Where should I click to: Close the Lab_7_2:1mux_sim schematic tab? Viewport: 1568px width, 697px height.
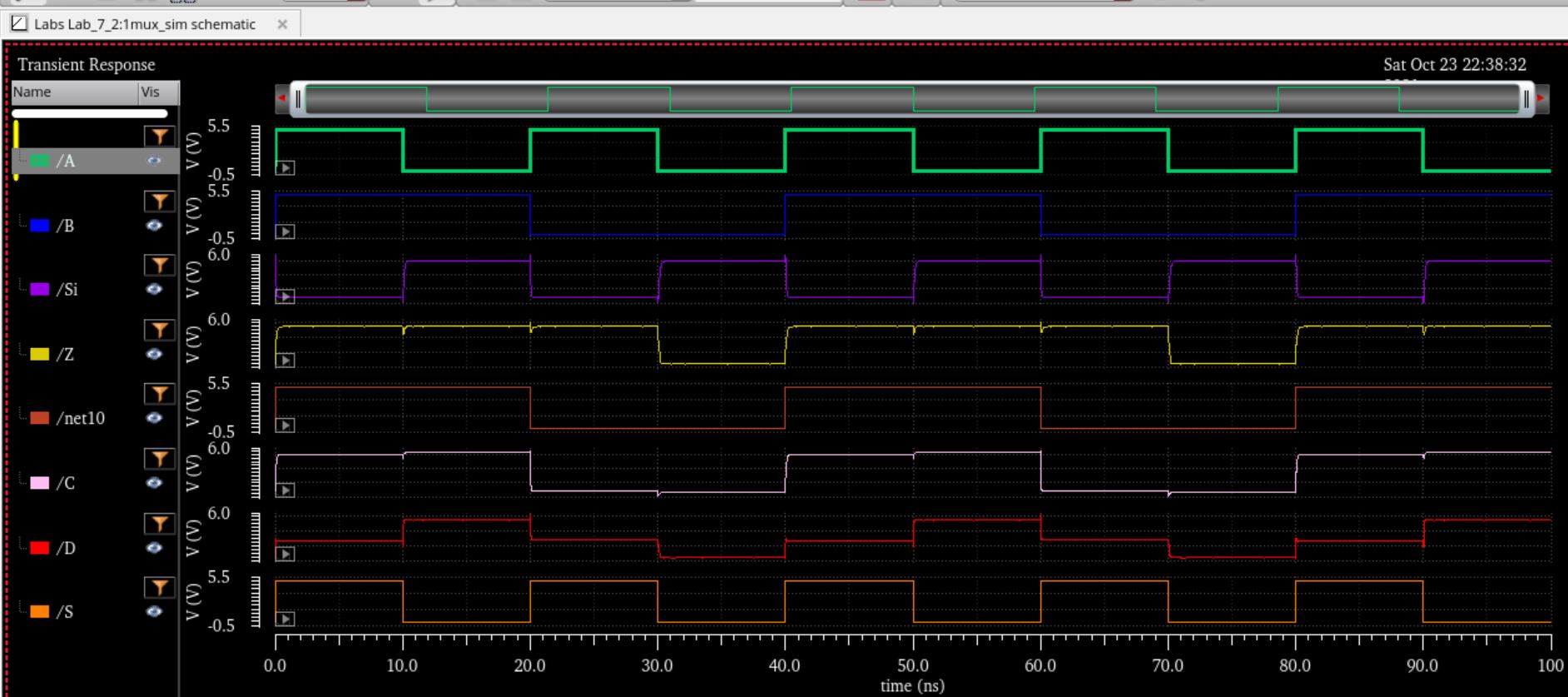pos(282,24)
